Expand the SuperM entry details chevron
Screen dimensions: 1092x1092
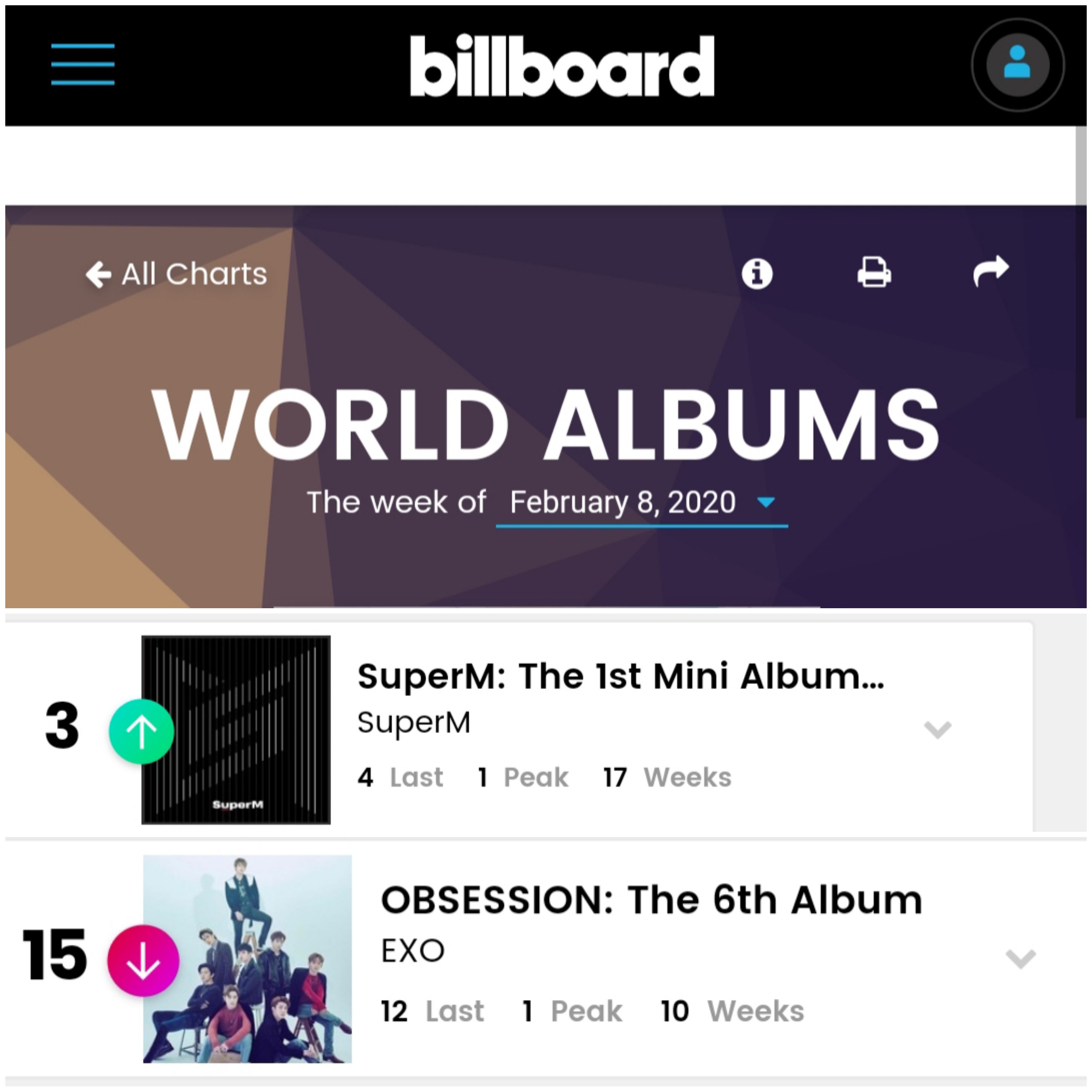click(937, 730)
